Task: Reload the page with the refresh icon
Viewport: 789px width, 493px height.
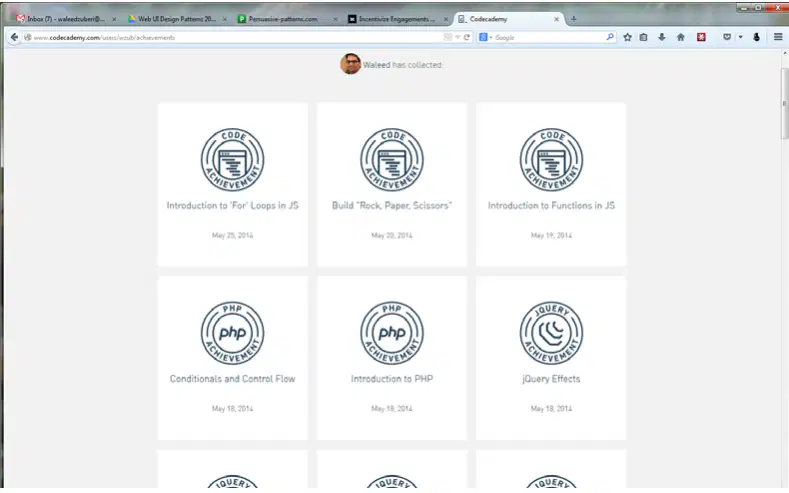Action: tap(467, 37)
